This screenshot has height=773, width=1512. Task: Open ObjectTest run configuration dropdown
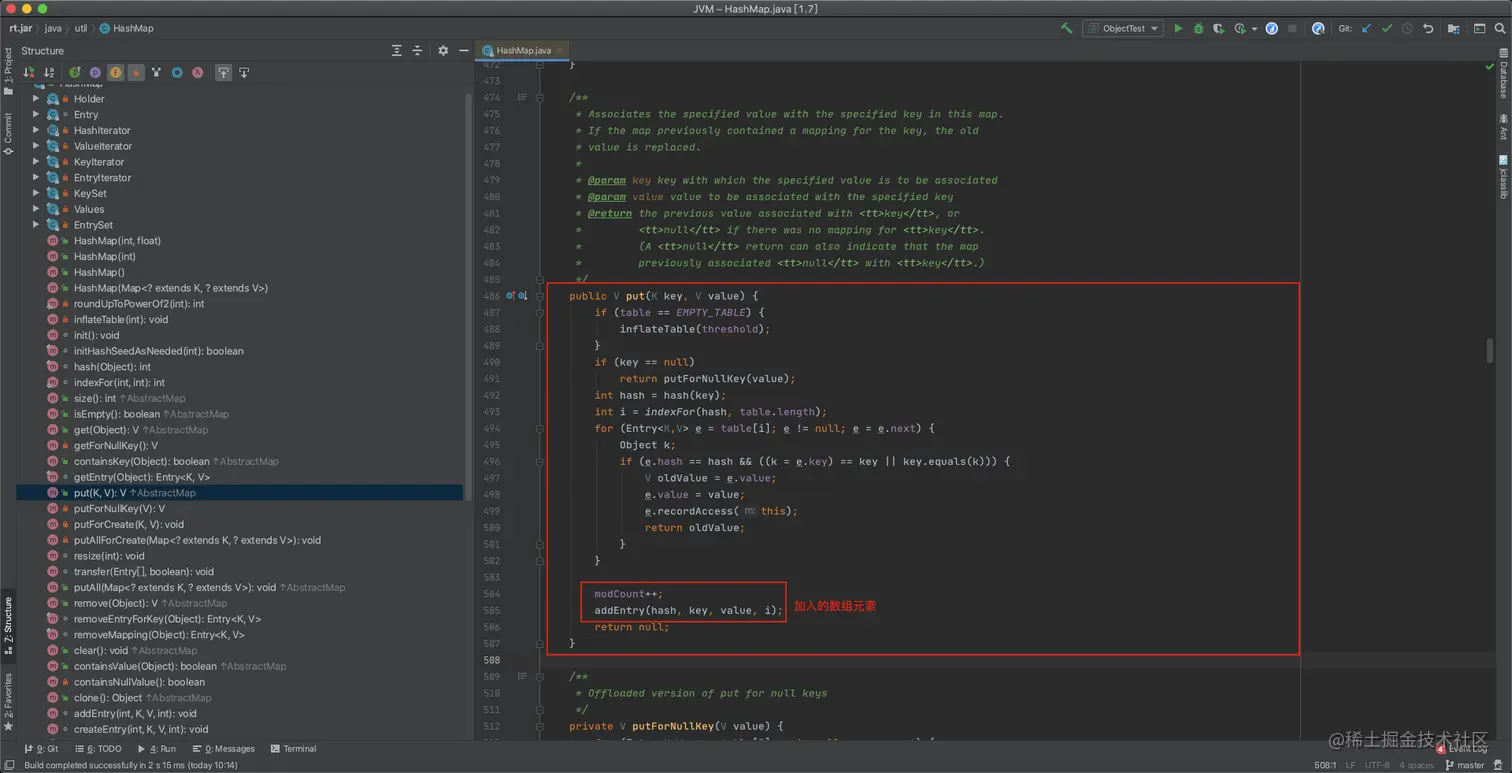tap(1123, 28)
